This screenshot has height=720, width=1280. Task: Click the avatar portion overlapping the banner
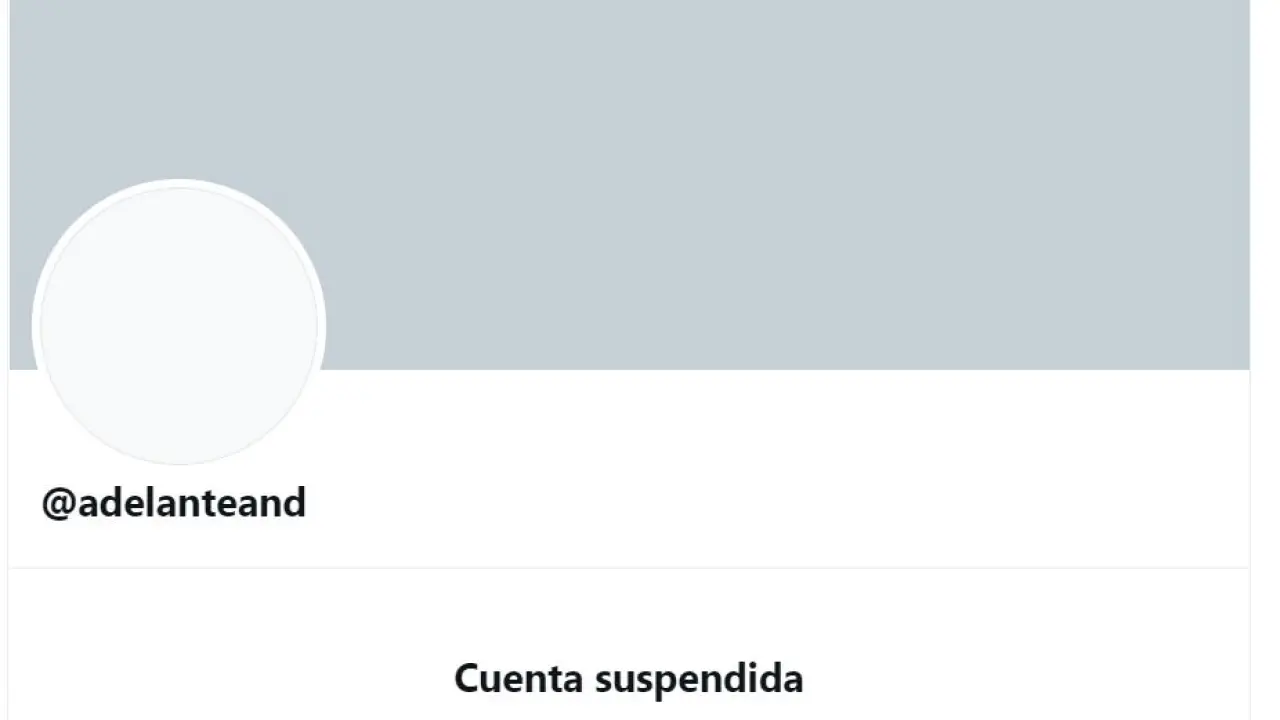click(x=179, y=280)
